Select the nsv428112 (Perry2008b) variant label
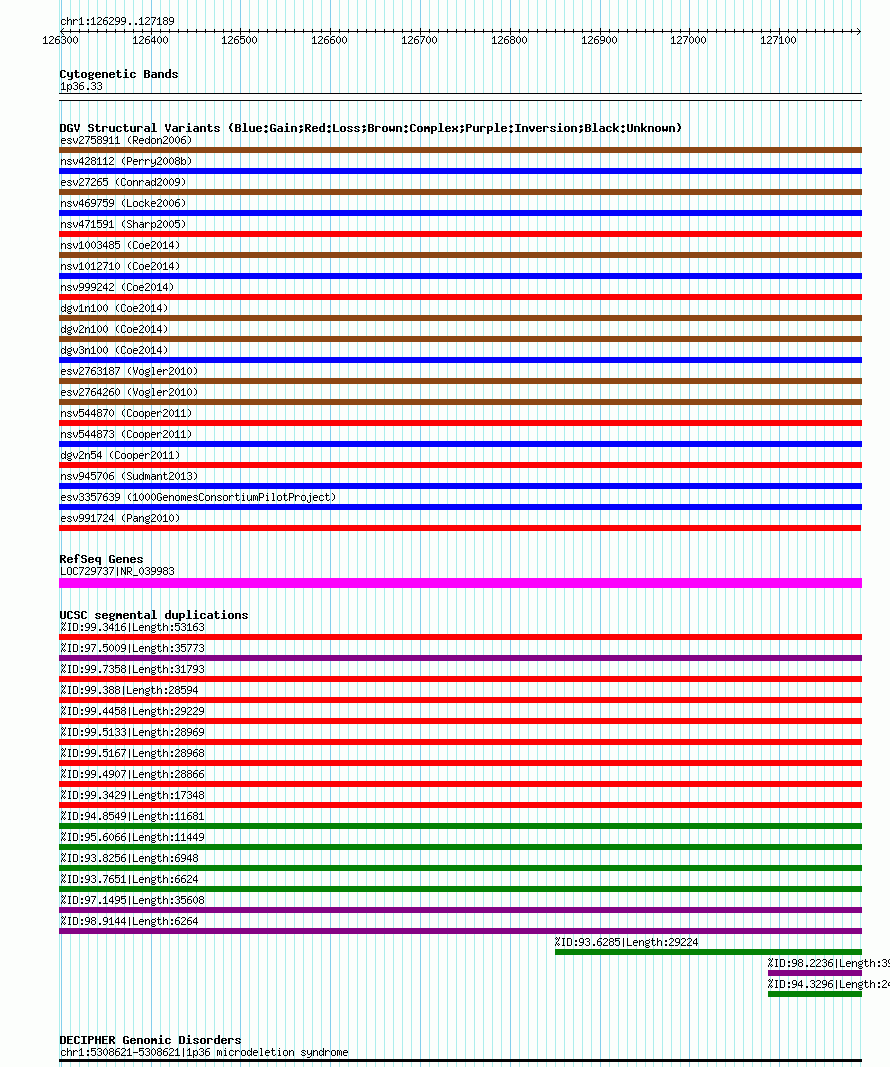The image size is (890, 1067). (x=126, y=161)
